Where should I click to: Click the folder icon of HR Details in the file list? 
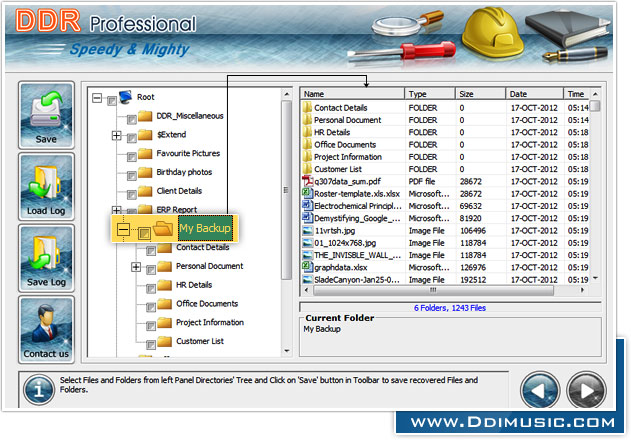tap(307, 132)
